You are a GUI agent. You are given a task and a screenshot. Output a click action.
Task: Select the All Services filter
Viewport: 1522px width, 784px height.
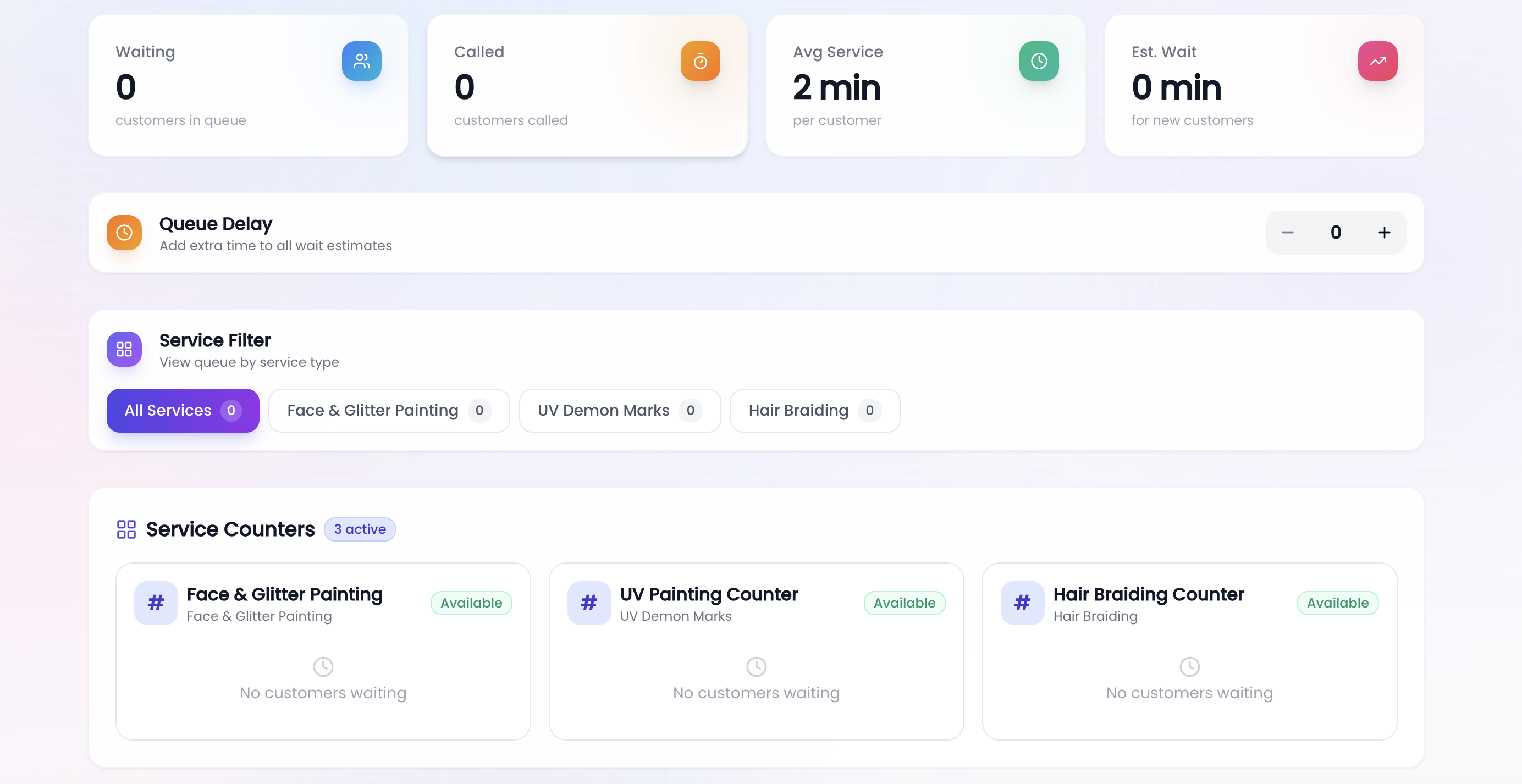183,410
